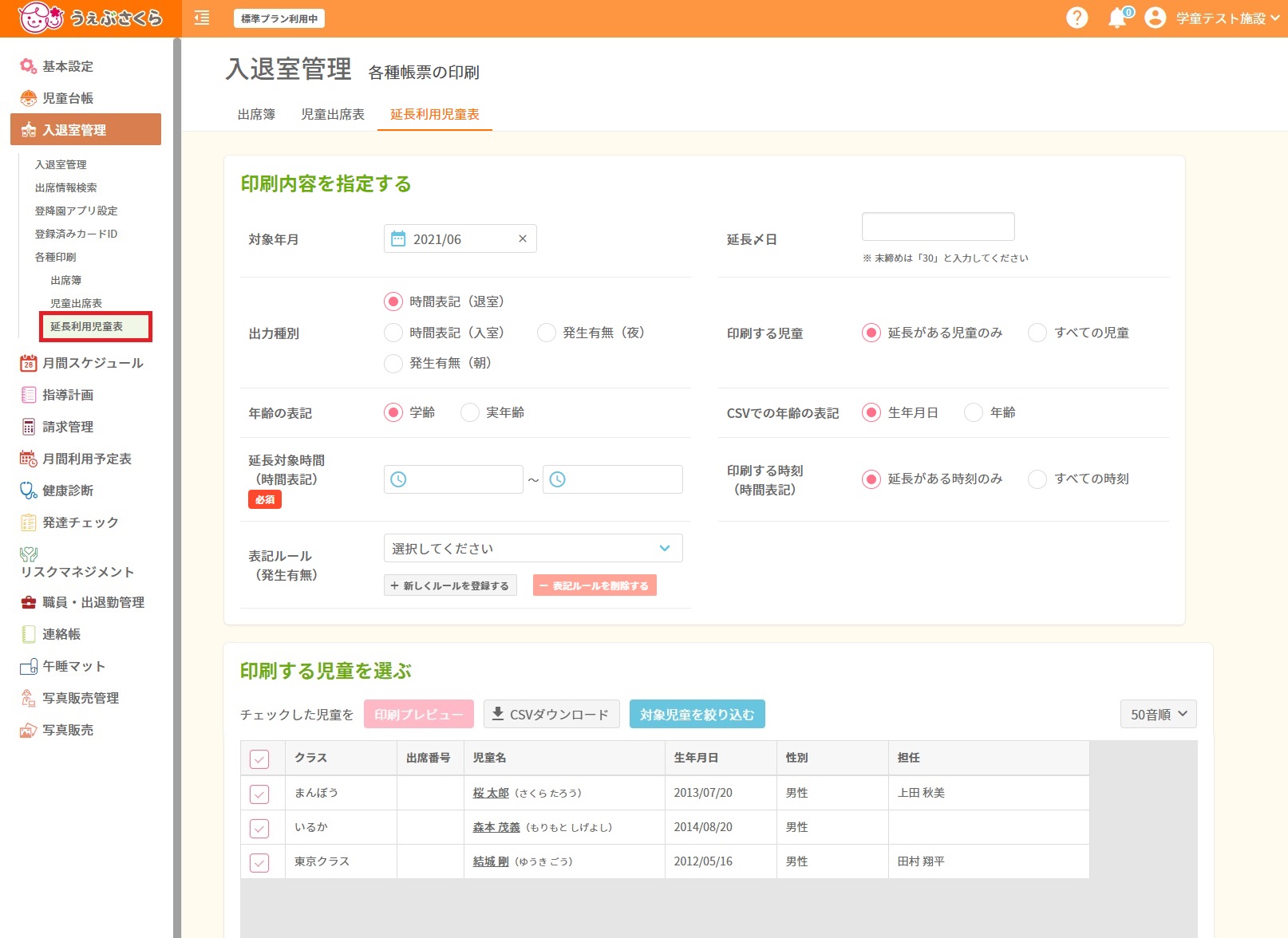Open 児童台帳 icon in sidebar

click(x=28, y=98)
